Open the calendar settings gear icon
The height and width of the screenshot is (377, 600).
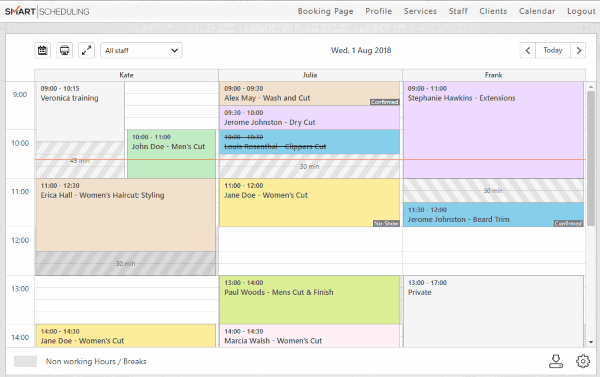click(x=583, y=361)
